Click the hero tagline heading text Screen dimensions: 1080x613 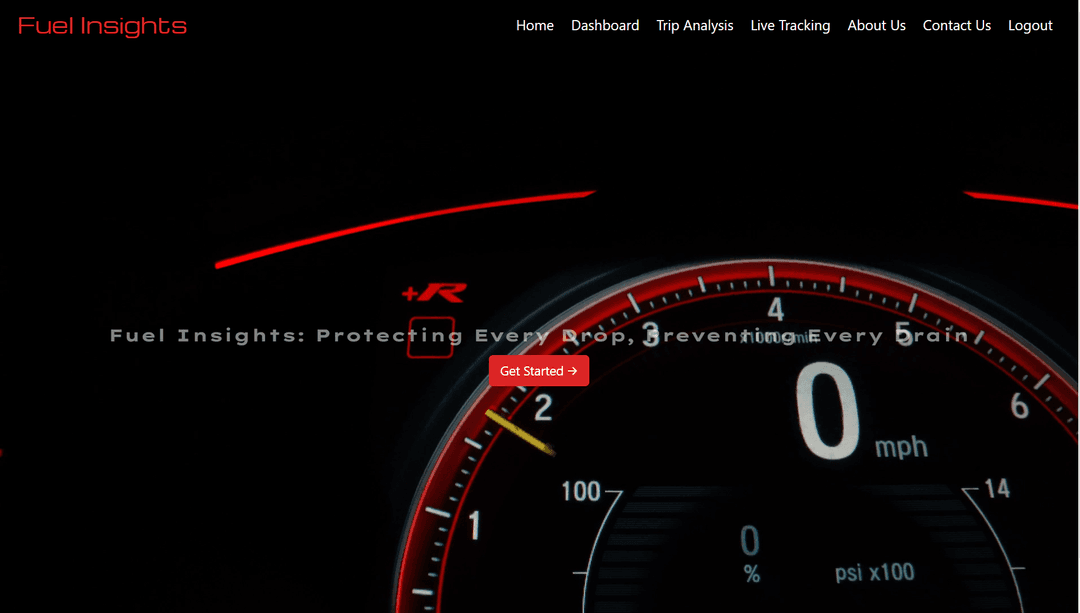539,335
